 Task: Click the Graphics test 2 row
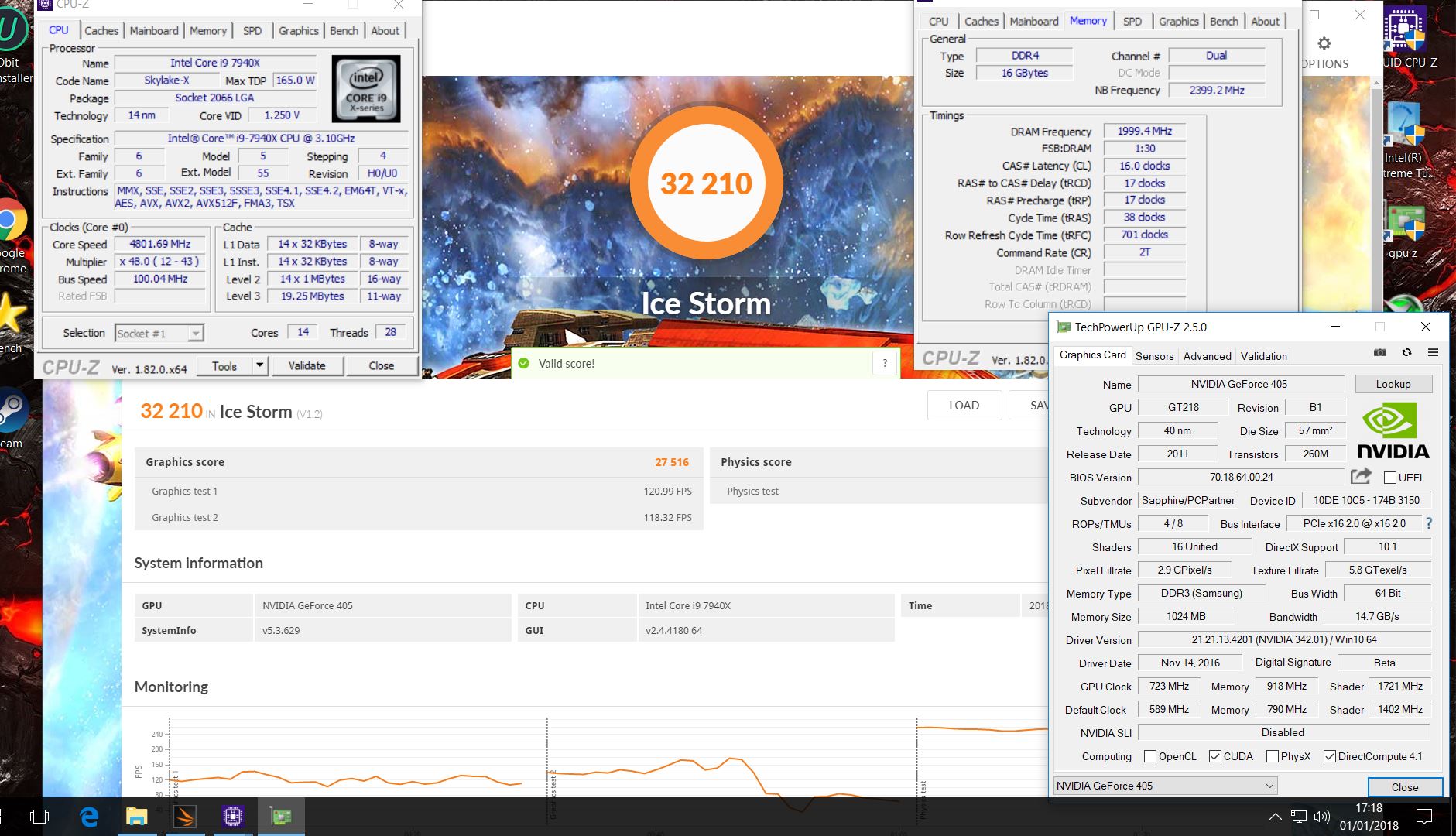click(x=419, y=517)
